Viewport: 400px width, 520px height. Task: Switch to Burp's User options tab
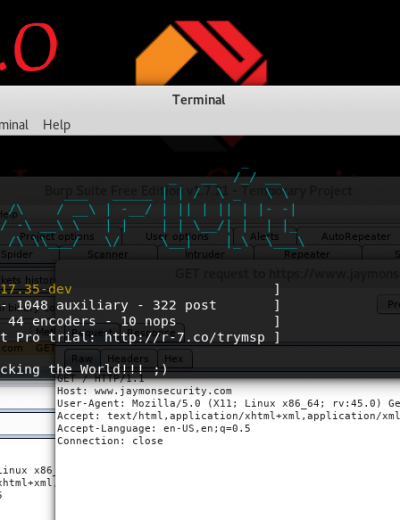[177, 237]
